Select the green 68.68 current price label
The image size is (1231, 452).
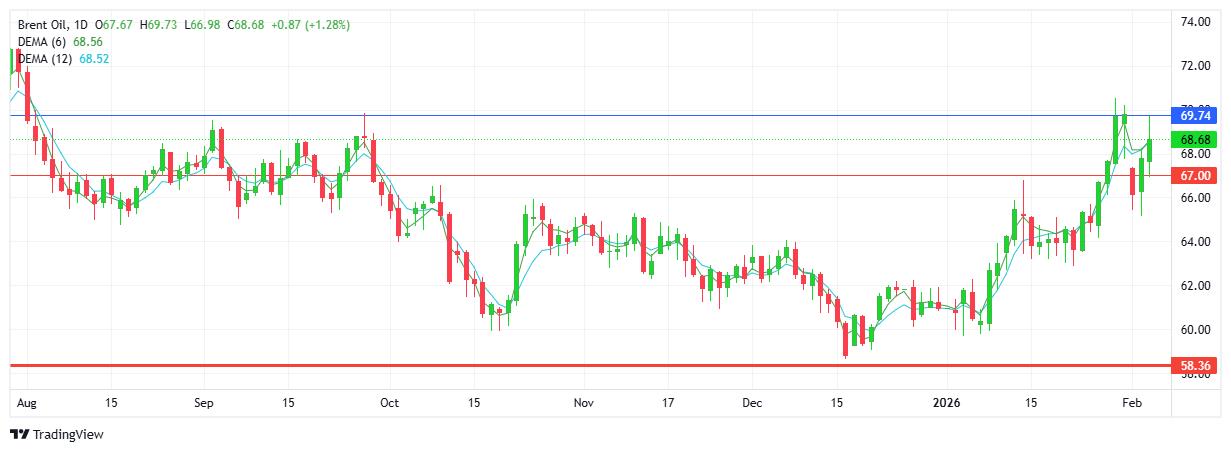tap(1196, 139)
